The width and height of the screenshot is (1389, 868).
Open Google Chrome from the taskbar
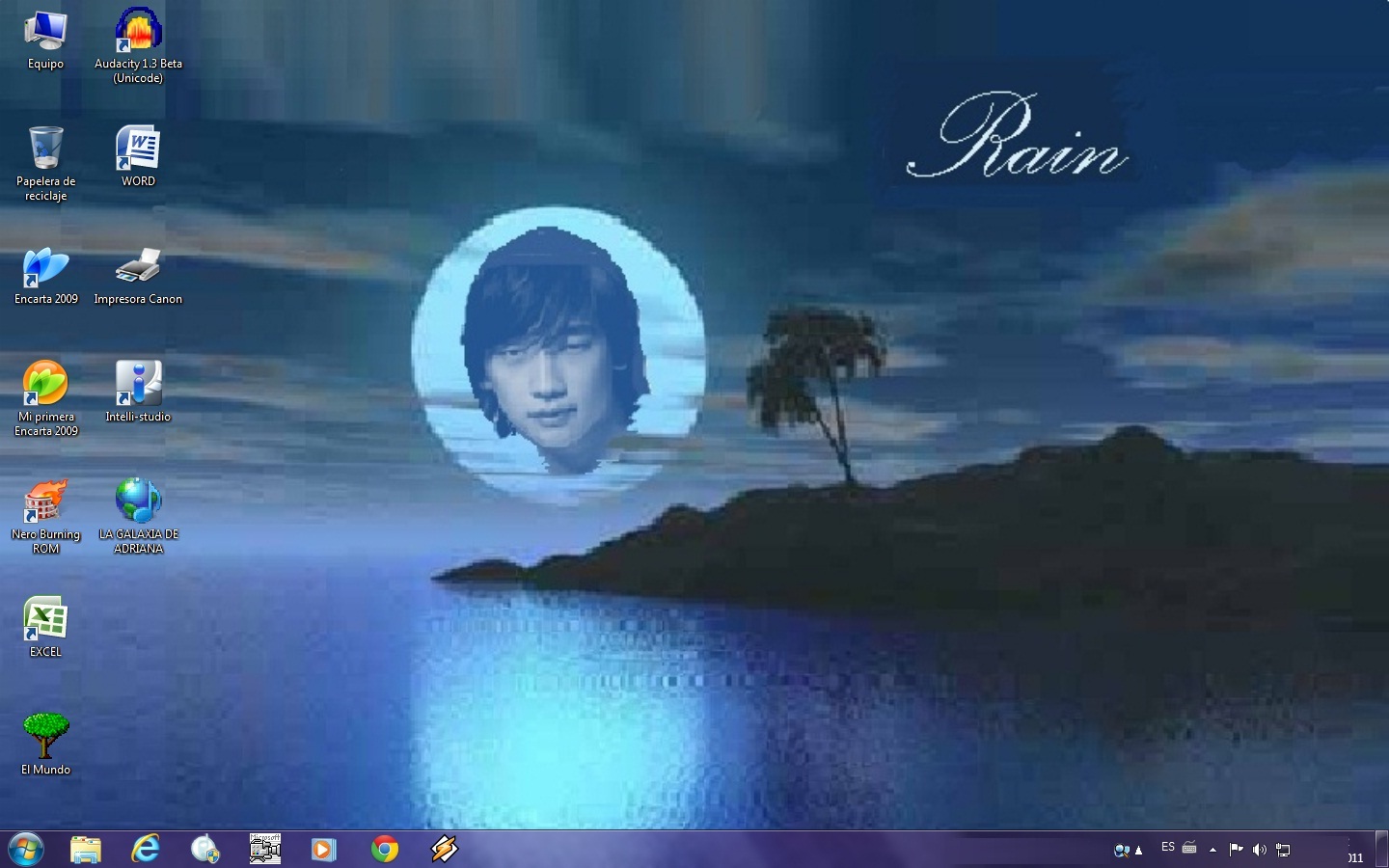coord(385,850)
